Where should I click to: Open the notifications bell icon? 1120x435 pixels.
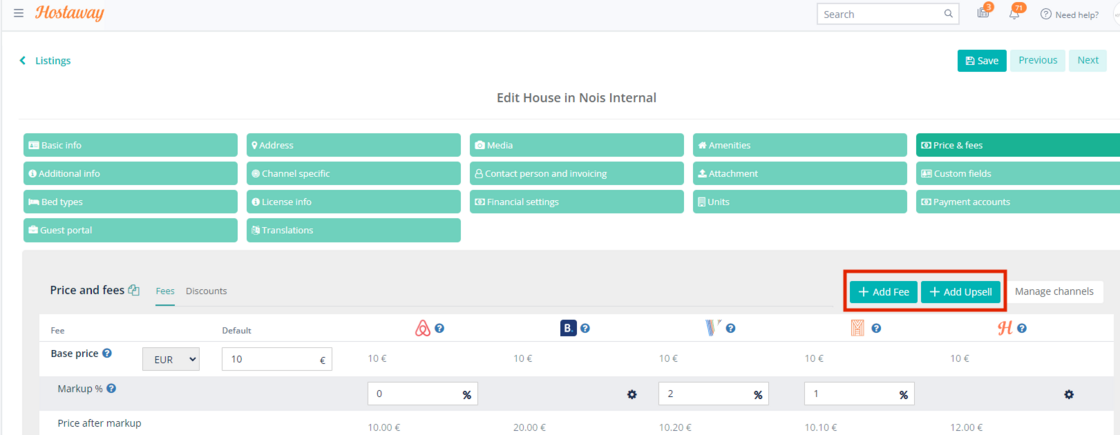tap(1015, 13)
